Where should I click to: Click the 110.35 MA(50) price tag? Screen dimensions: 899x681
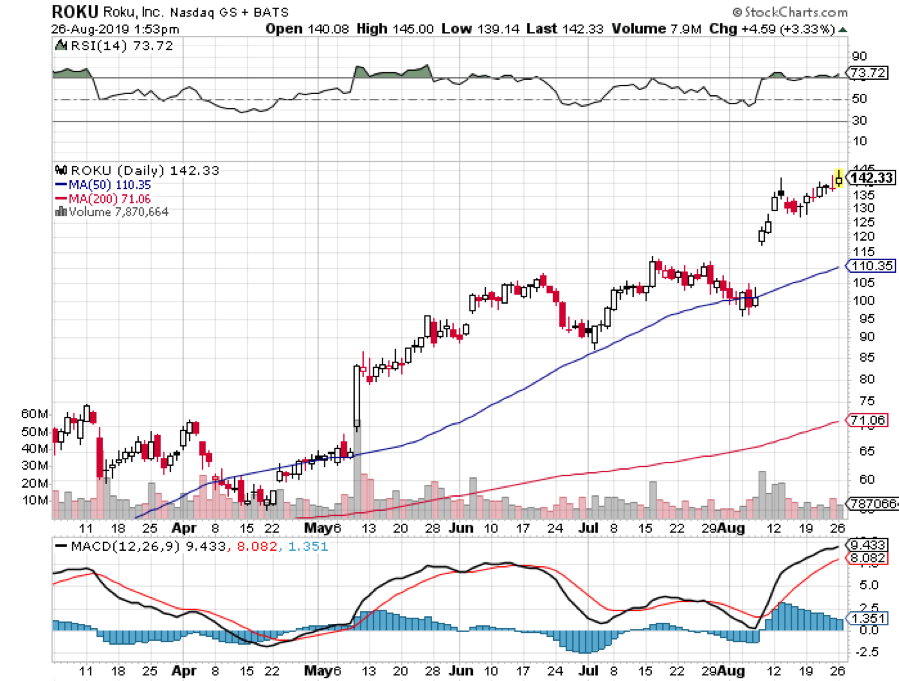(871, 266)
